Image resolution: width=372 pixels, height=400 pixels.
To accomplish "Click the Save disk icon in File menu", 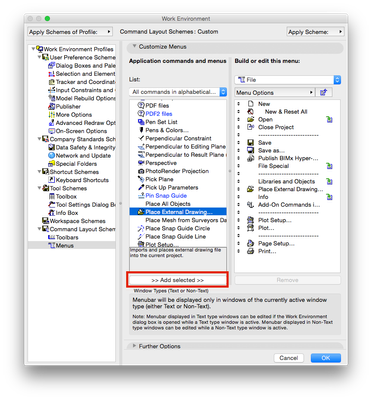I will point(251,143).
